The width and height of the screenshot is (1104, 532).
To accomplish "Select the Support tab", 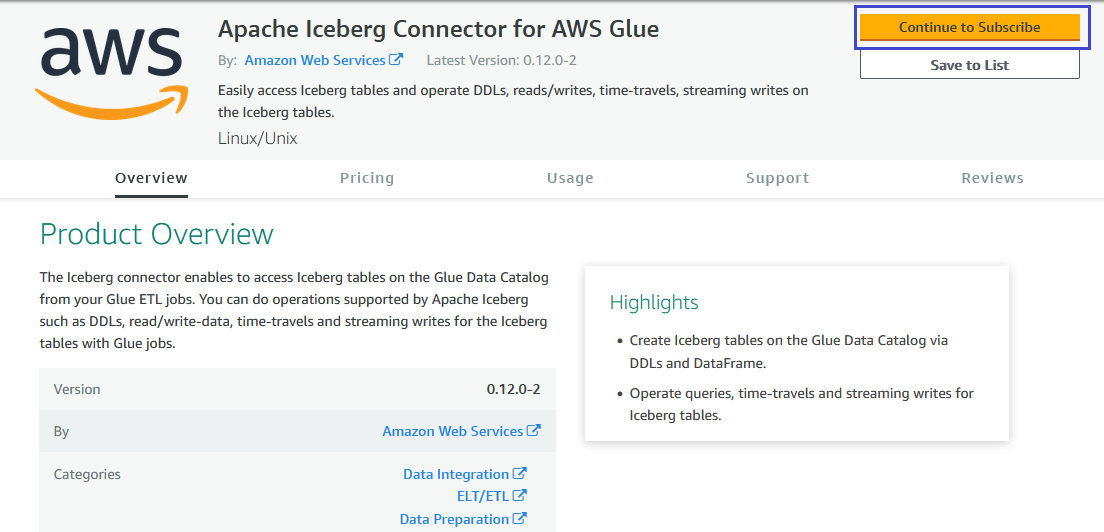I will (777, 178).
